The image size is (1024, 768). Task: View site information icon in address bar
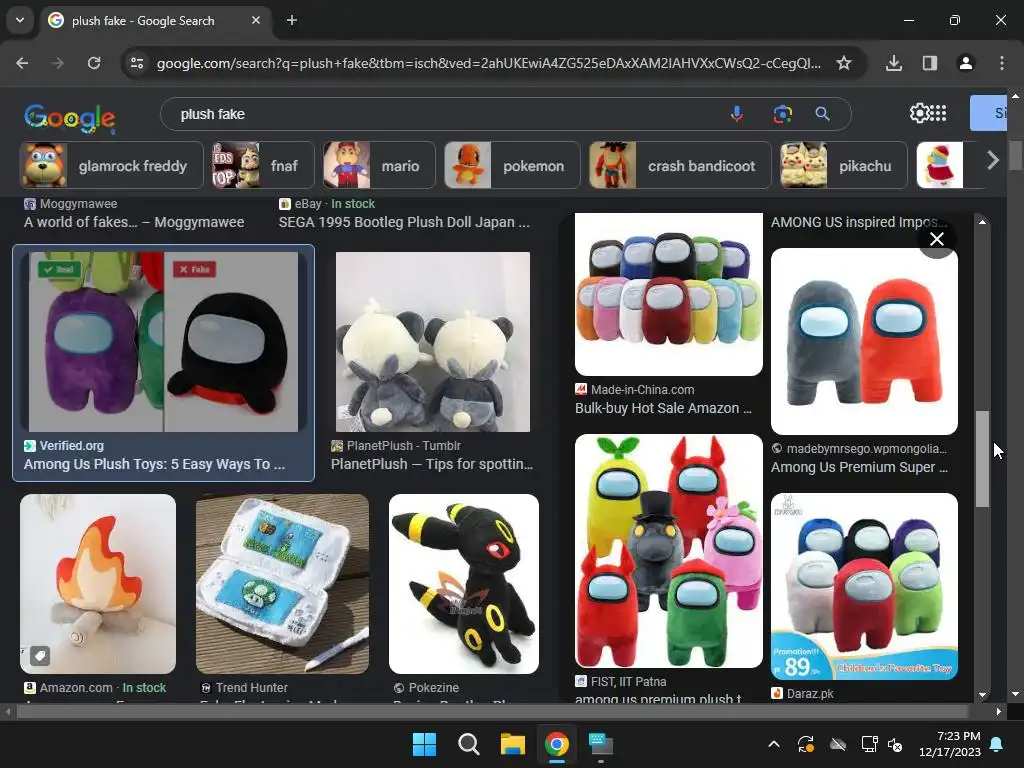coord(137,63)
